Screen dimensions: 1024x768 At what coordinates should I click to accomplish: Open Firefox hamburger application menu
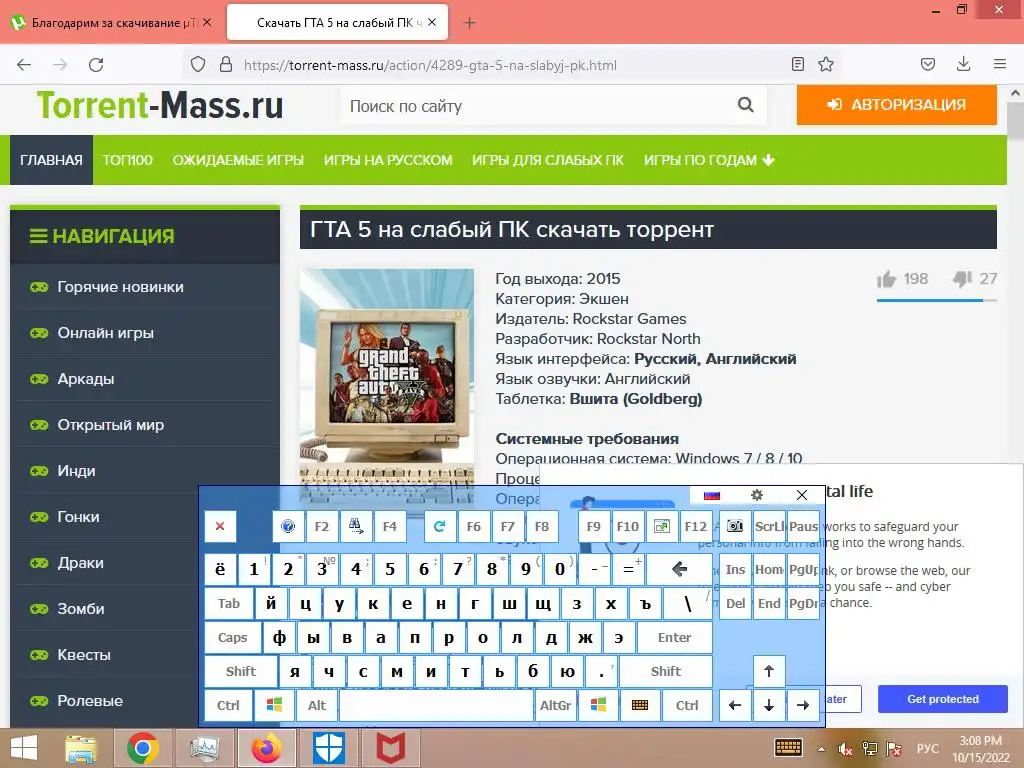pos(1000,64)
